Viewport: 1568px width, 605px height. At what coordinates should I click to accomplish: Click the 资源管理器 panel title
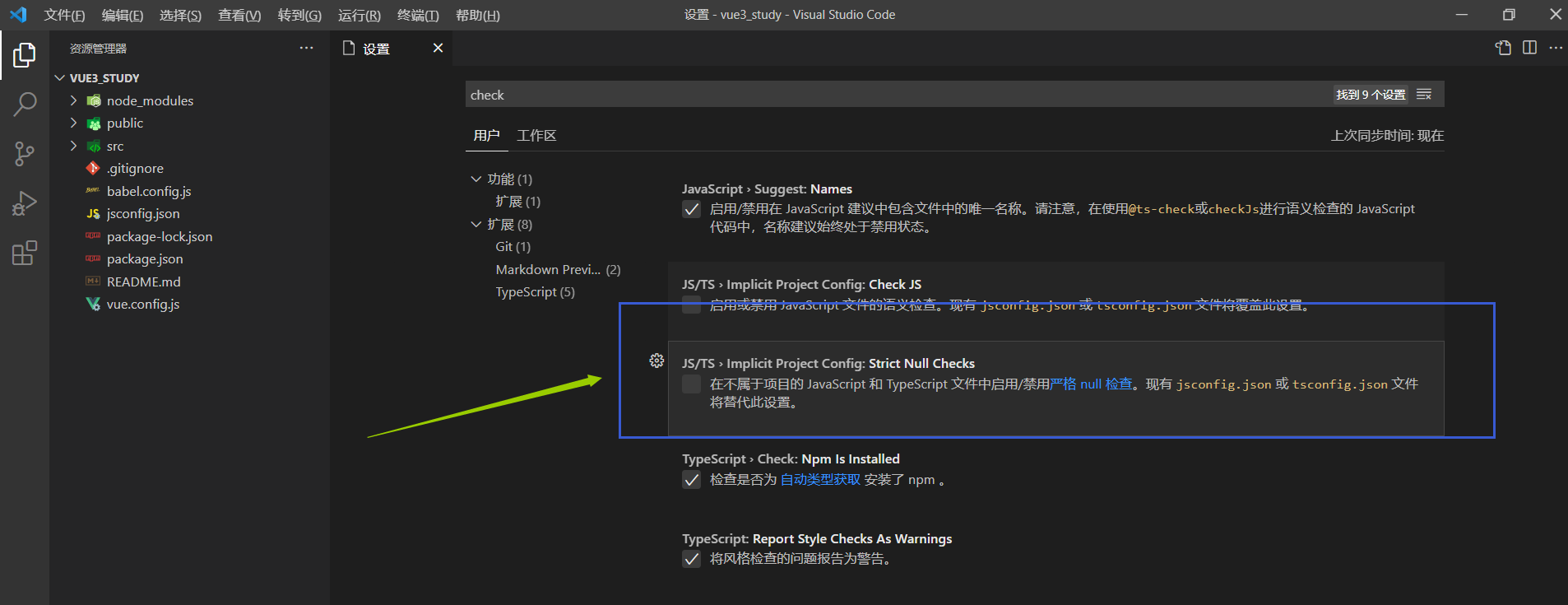point(98,49)
